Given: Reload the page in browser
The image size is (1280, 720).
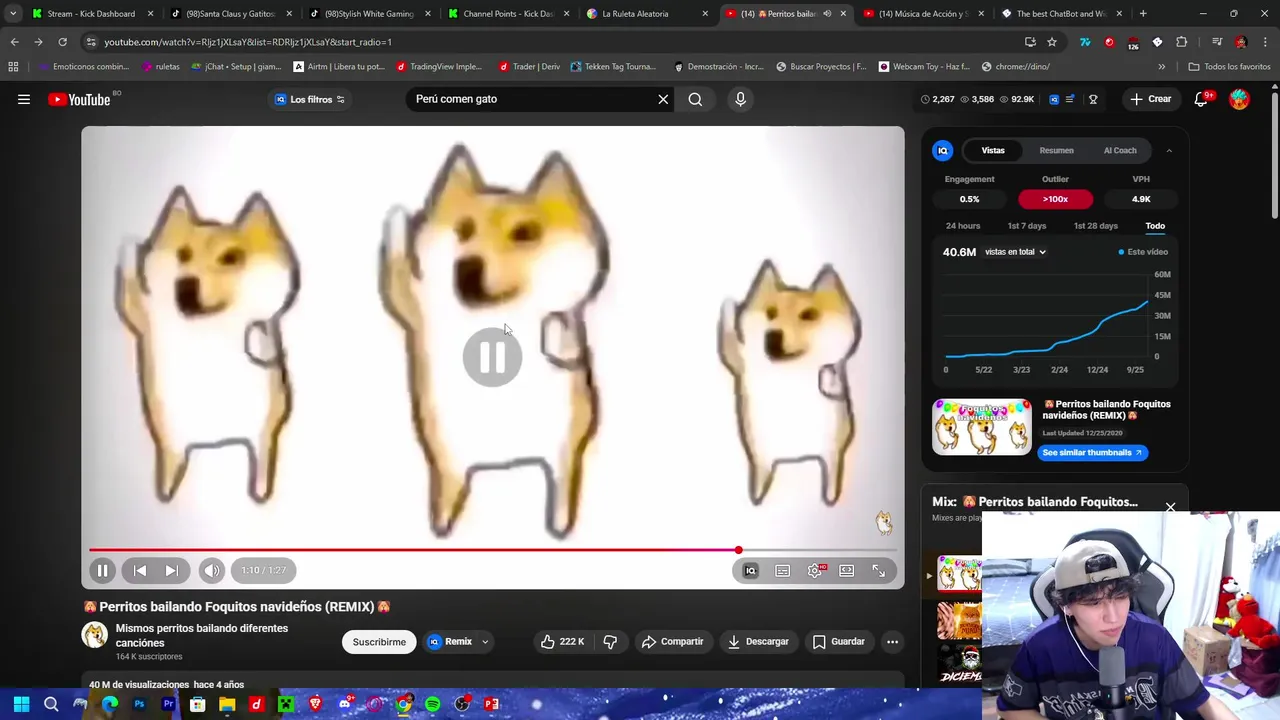Looking at the screenshot, I should pyautogui.click(x=62, y=42).
